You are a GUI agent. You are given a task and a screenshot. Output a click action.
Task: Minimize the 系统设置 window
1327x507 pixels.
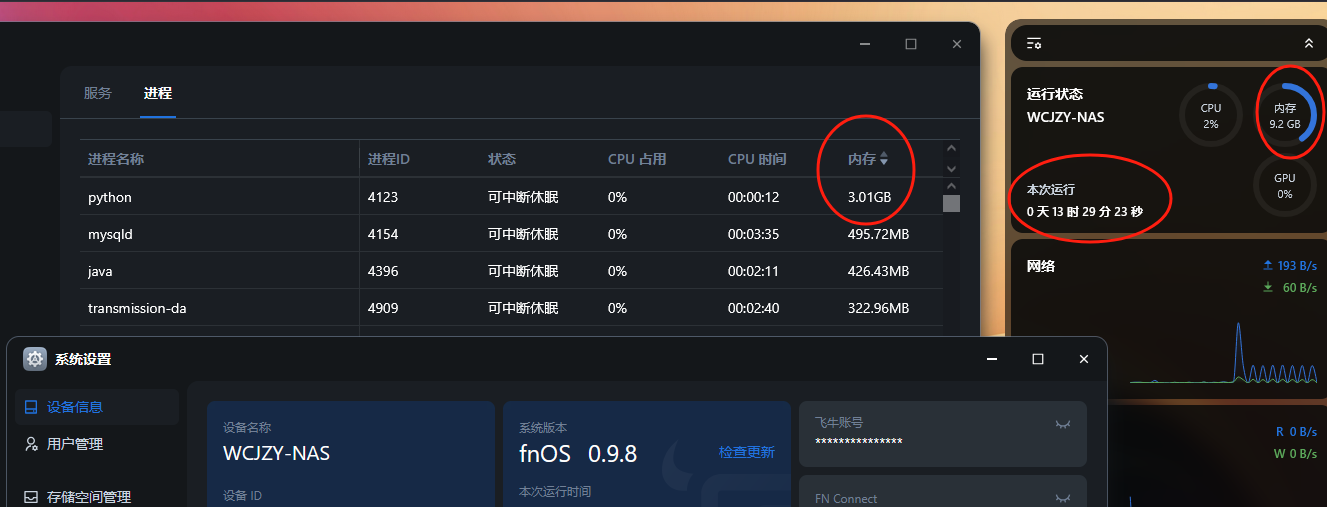coord(992,359)
